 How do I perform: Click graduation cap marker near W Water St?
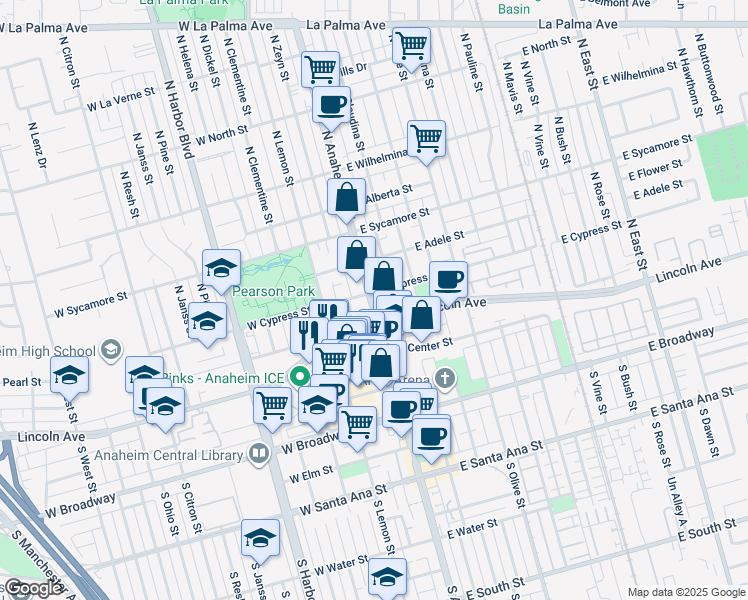tap(387, 578)
